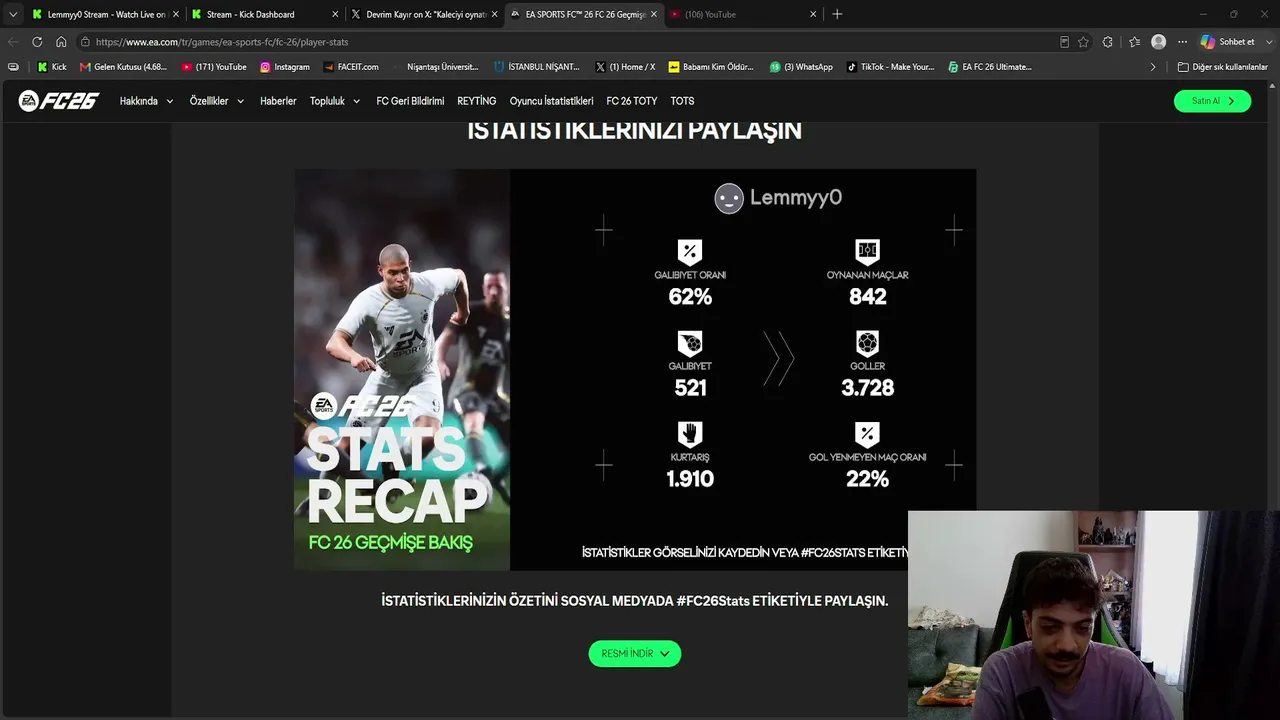Open the browser extensions icon

pyautogui.click(x=1108, y=42)
